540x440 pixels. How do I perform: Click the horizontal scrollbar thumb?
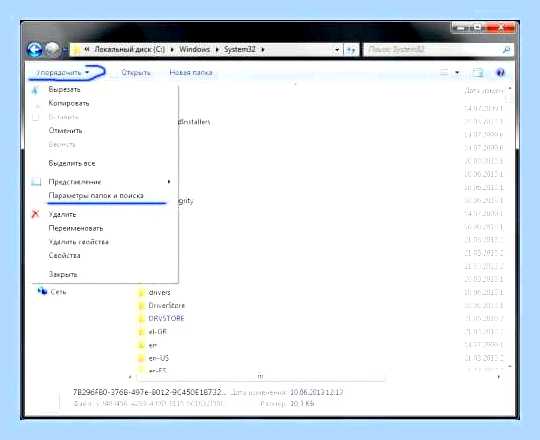pyautogui.click(x=260, y=377)
